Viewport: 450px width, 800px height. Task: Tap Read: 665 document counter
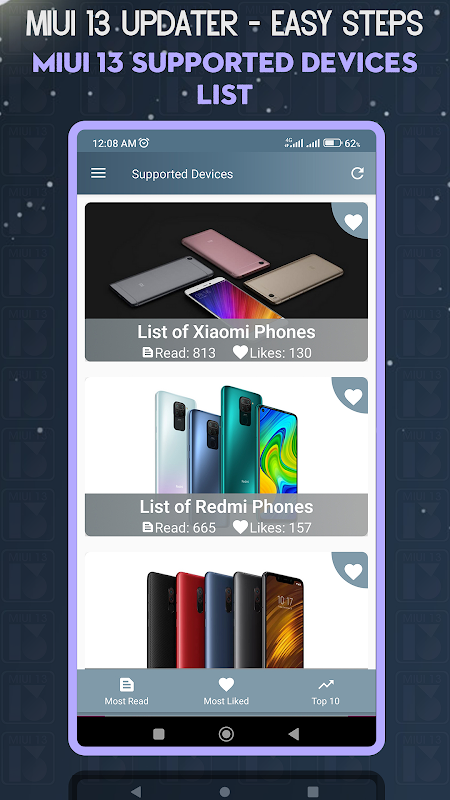(x=179, y=527)
